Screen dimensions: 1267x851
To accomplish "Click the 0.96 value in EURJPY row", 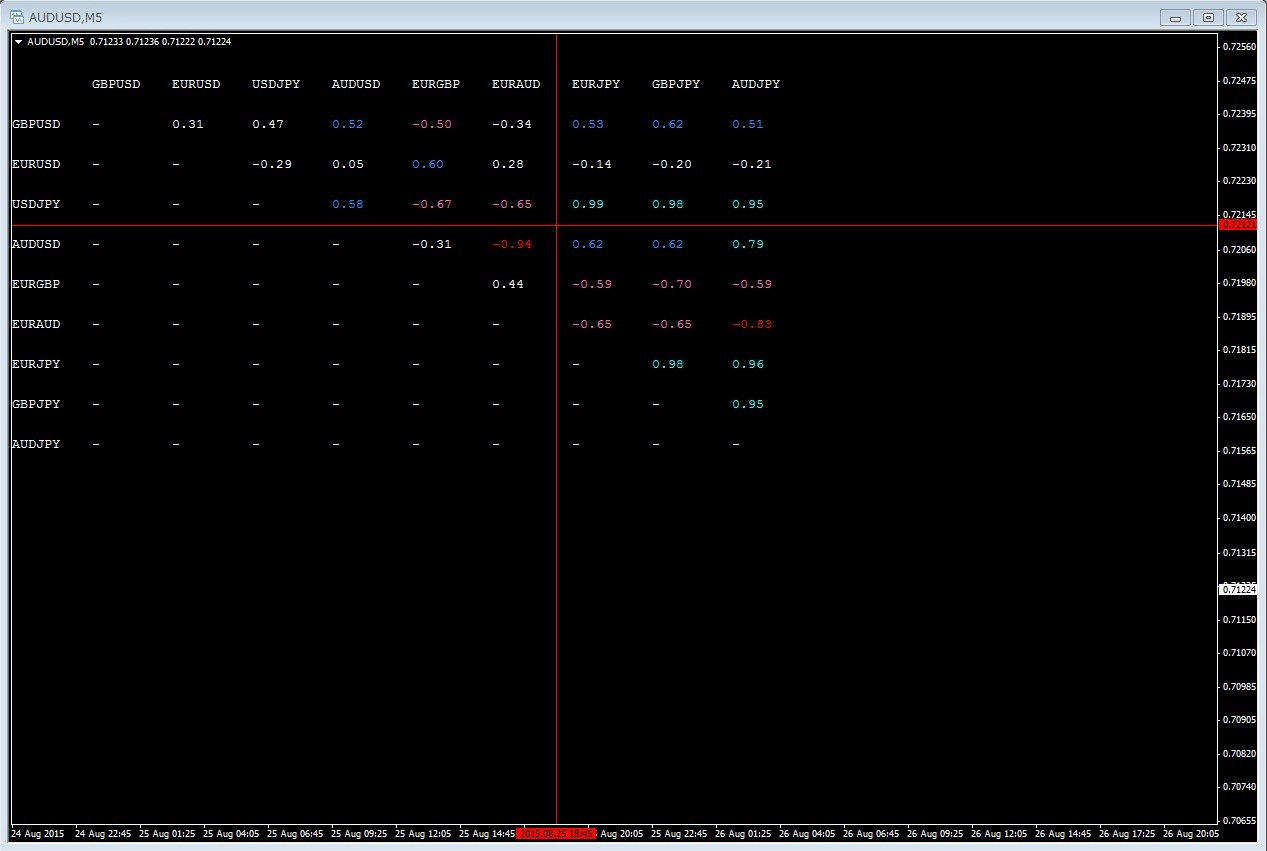I will [x=748, y=364].
